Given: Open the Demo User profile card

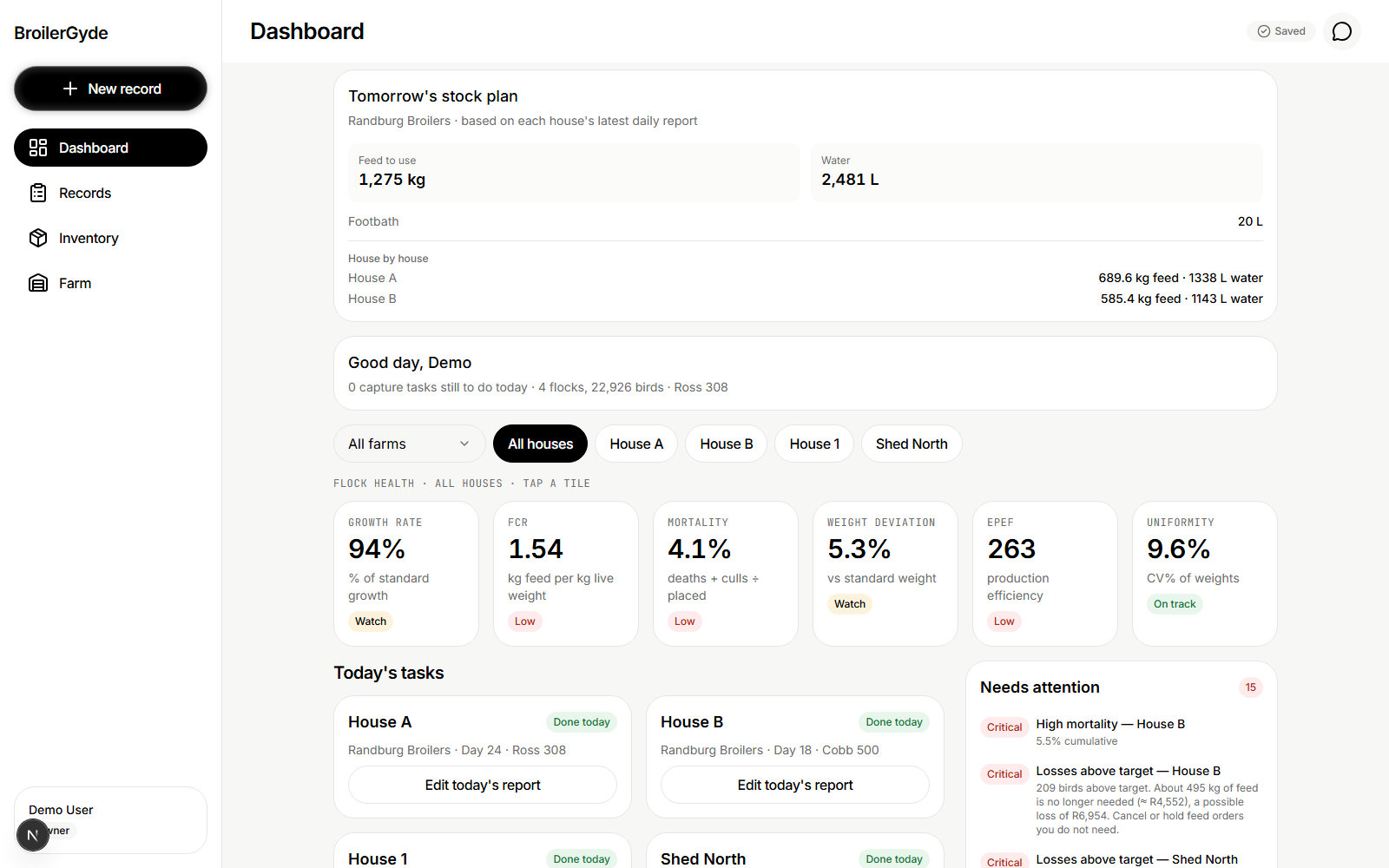Looking at the screenshot, I should (x=110, y=820).
